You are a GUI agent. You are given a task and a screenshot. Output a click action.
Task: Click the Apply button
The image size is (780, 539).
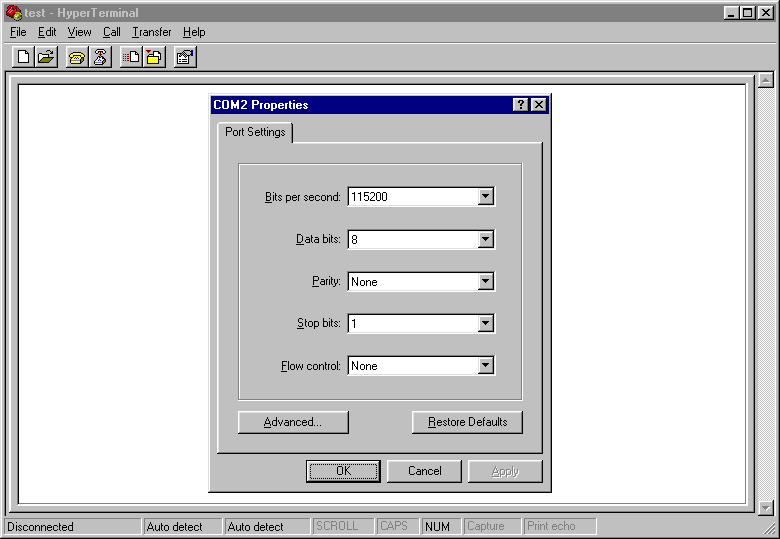tap(505, 471)
